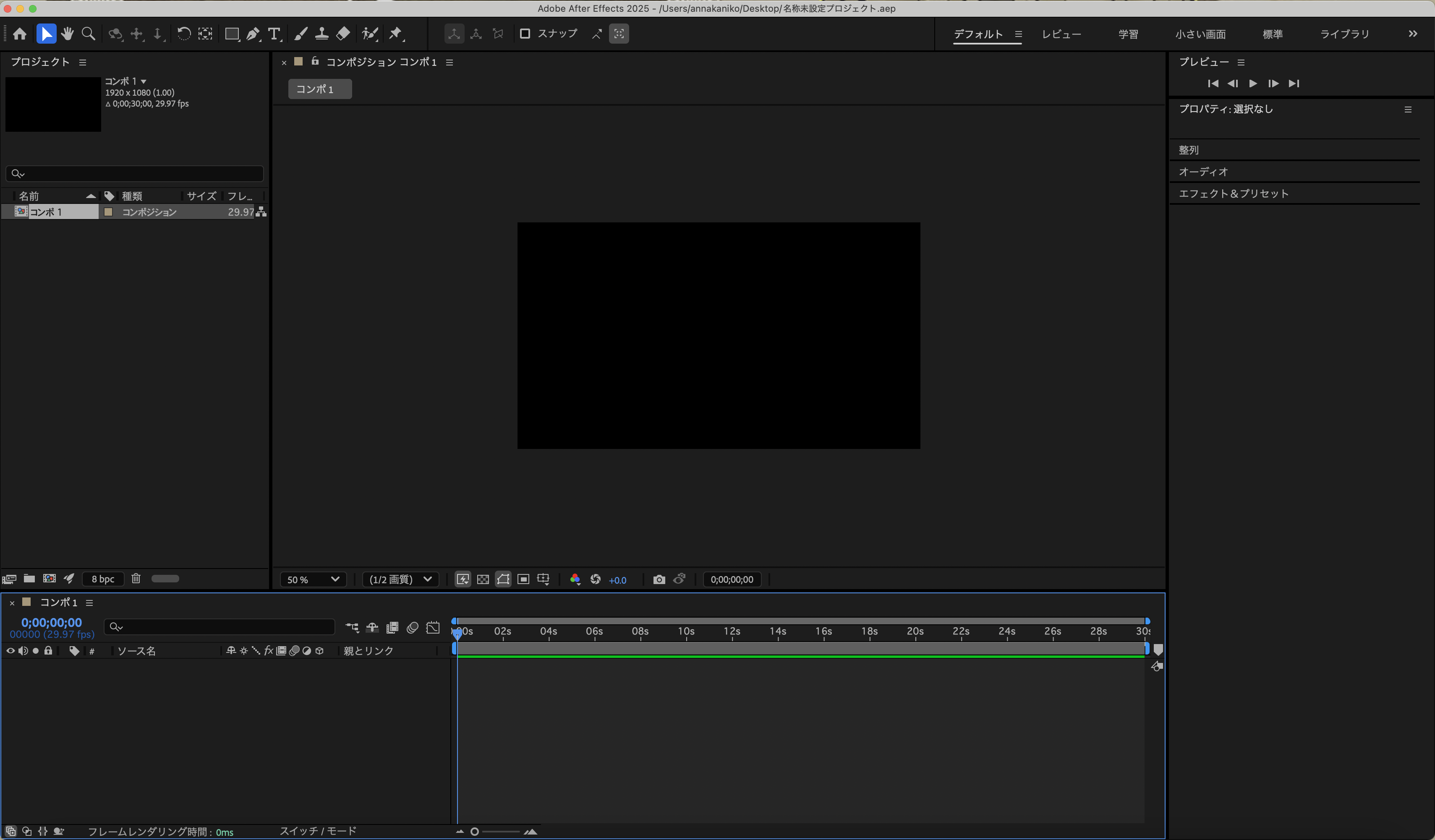Create a new folder in the Project panel
Viewport: 1435px width, 840px height.
[29, 579]
